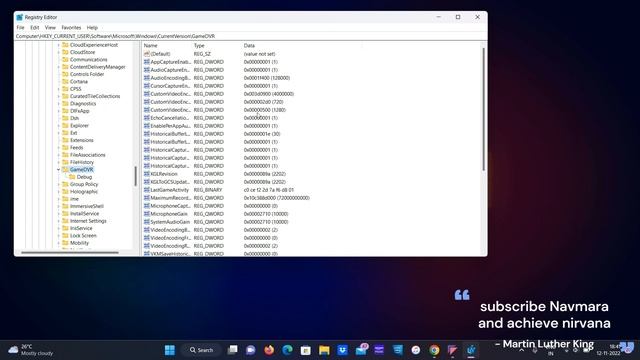640x360 pixels.
Task: Select the GameDVR key in tree
Action: pos(81,169)
